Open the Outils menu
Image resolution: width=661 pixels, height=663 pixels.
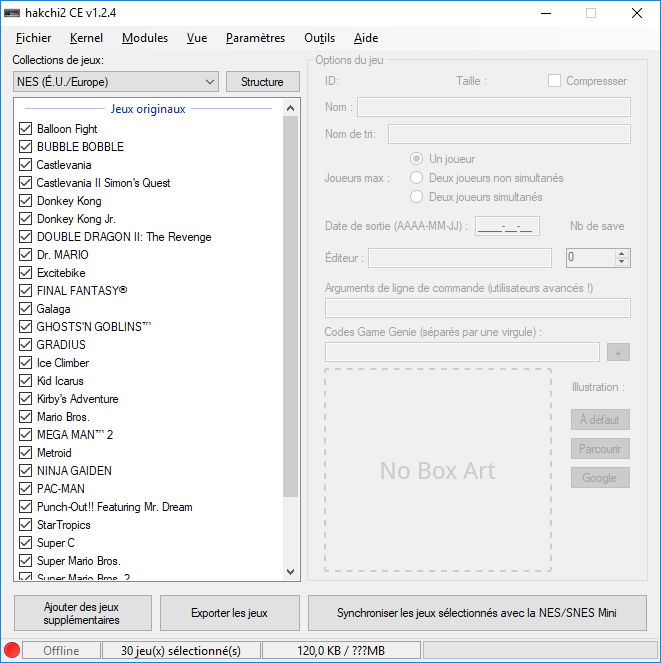[320, 38]
